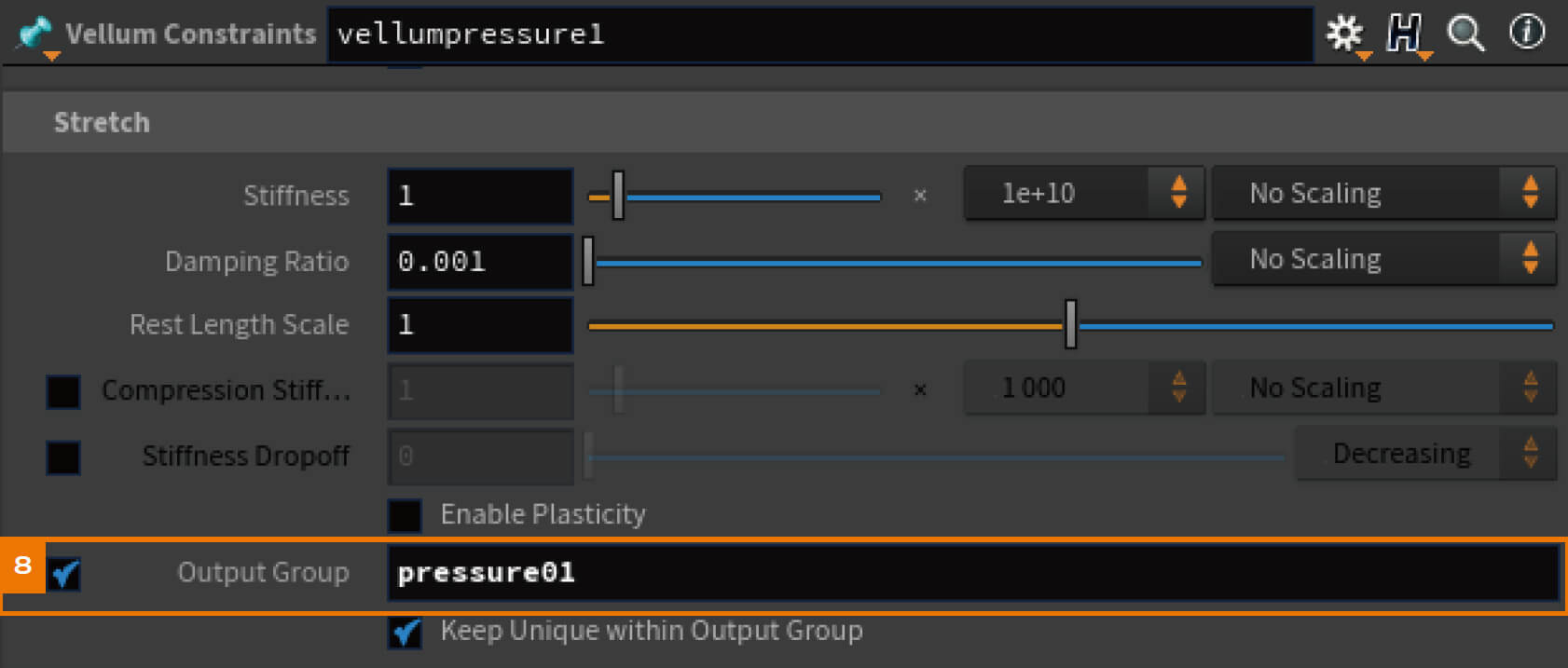The image size is (1568, 668).
Task: Open the Damping Ratio No Scaling dropdown
Action: (1383, 259)
